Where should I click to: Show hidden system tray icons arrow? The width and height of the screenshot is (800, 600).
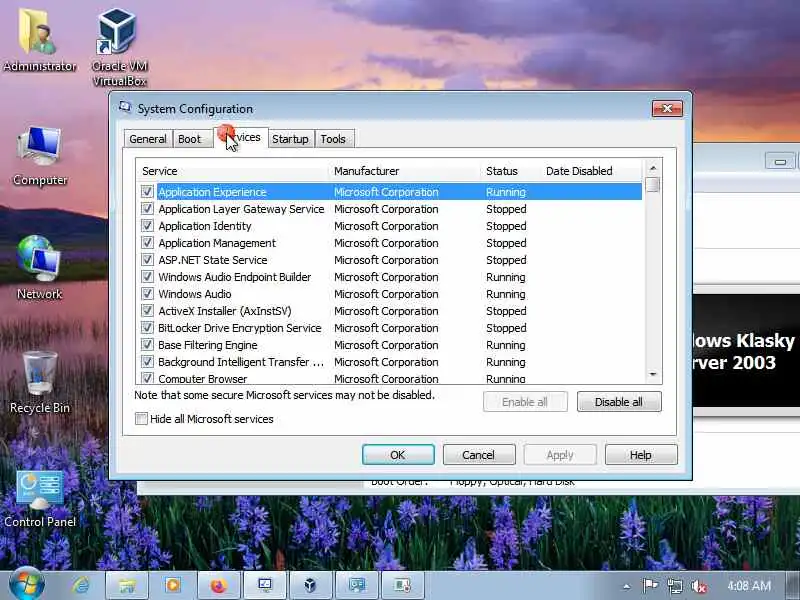(x=627, y=587)
